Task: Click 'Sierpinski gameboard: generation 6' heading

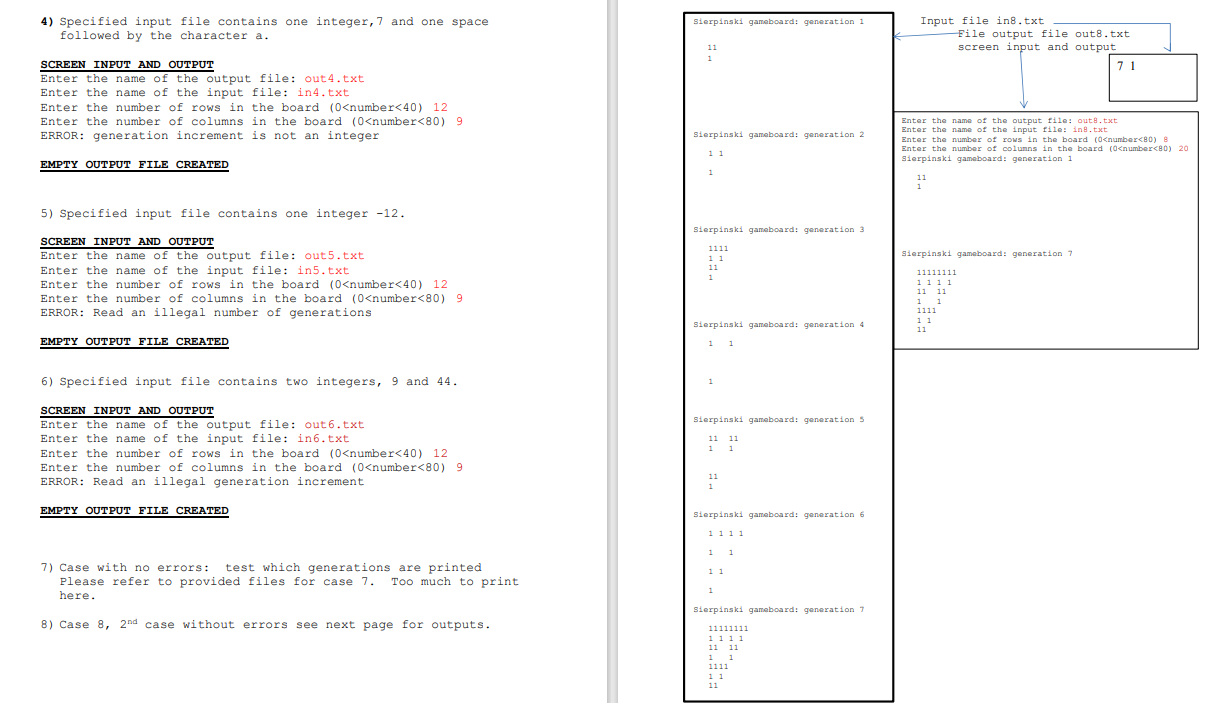Action: pos(778,515)
